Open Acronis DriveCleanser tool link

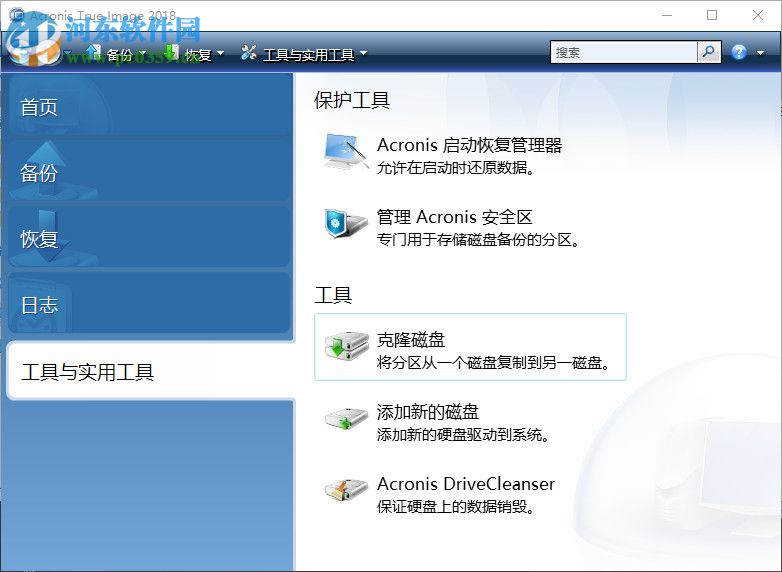[x=466, y=484]
